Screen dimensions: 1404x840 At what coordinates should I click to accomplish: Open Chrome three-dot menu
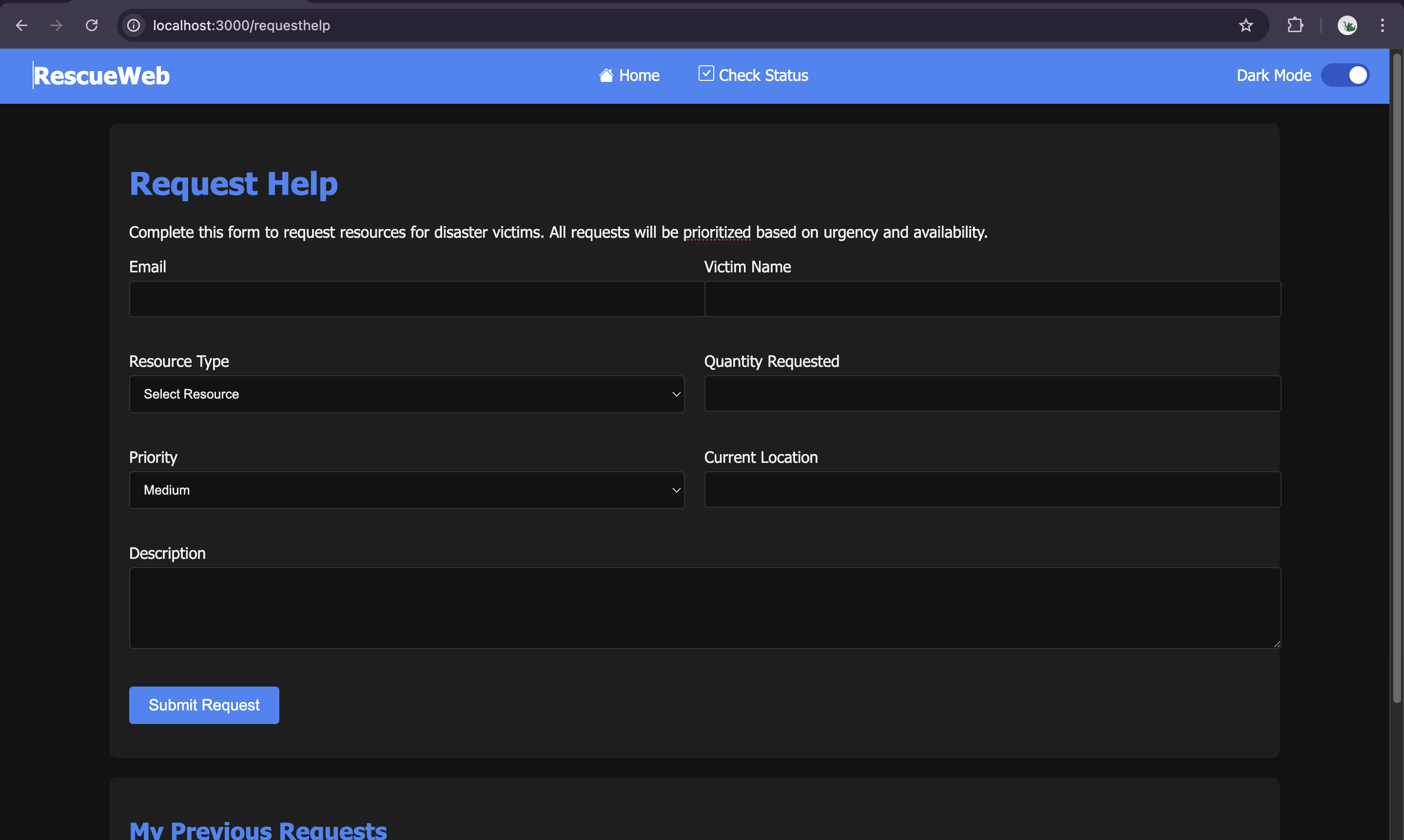coord(1382,25)
